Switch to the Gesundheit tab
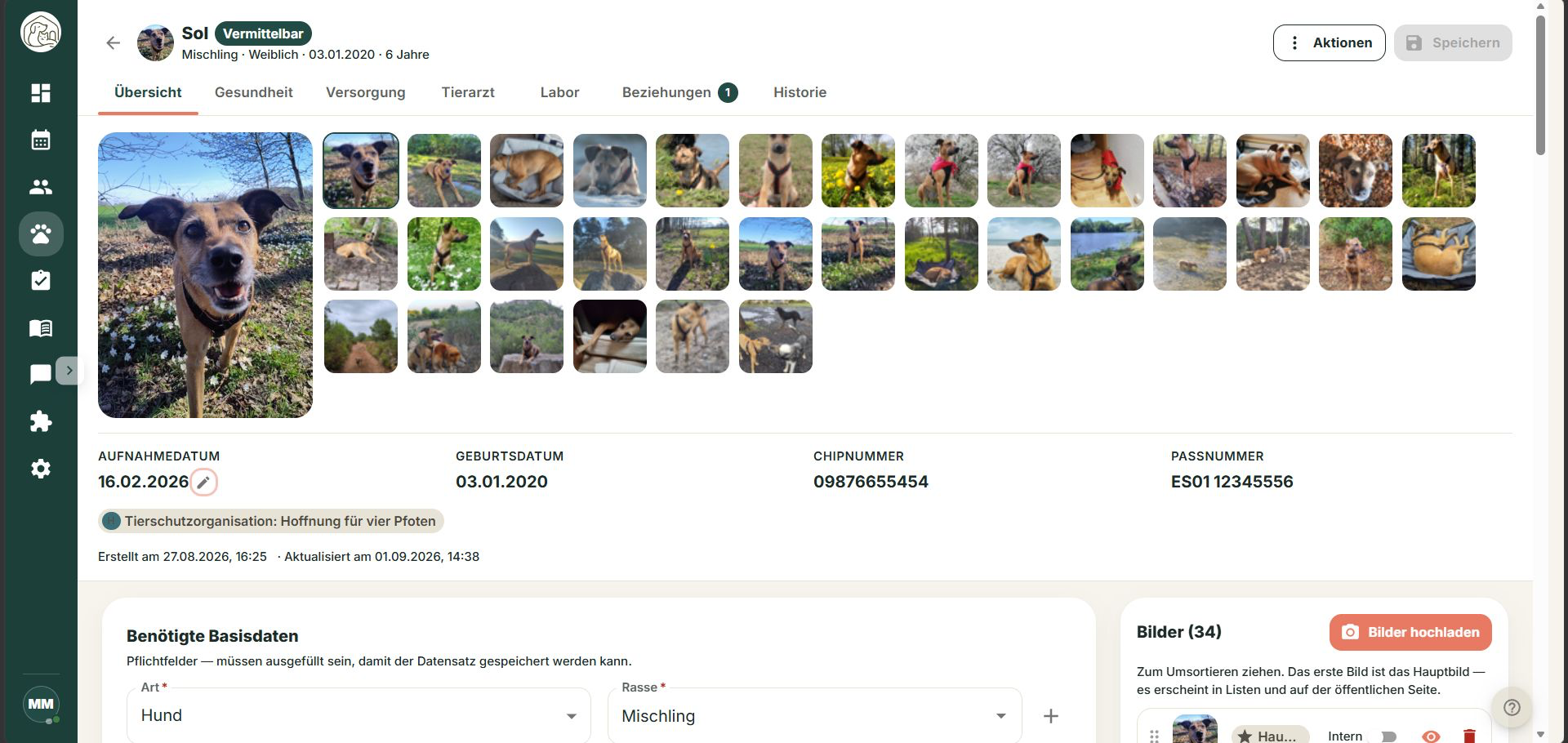Screen dimensions: 1568x743 pos(253,92)
